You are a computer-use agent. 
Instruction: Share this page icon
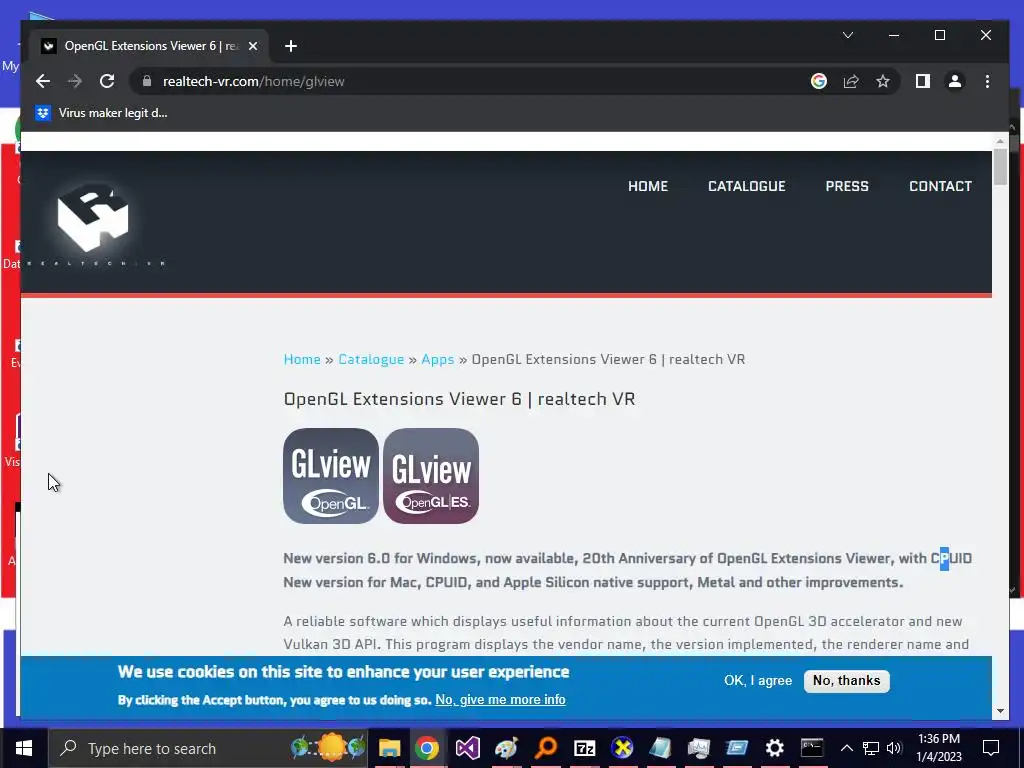pos(851,81)
